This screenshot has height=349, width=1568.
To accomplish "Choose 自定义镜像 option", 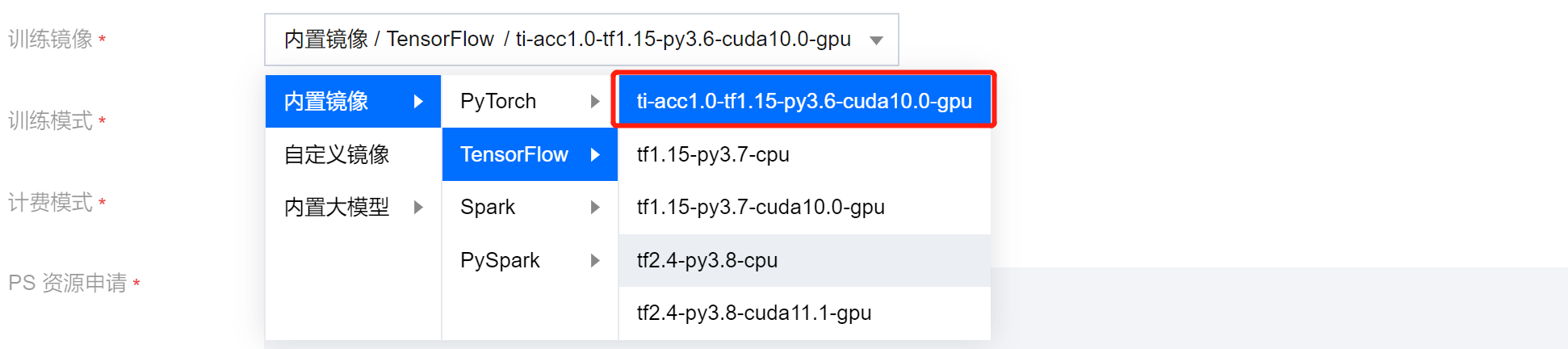I will coord(337,154).
